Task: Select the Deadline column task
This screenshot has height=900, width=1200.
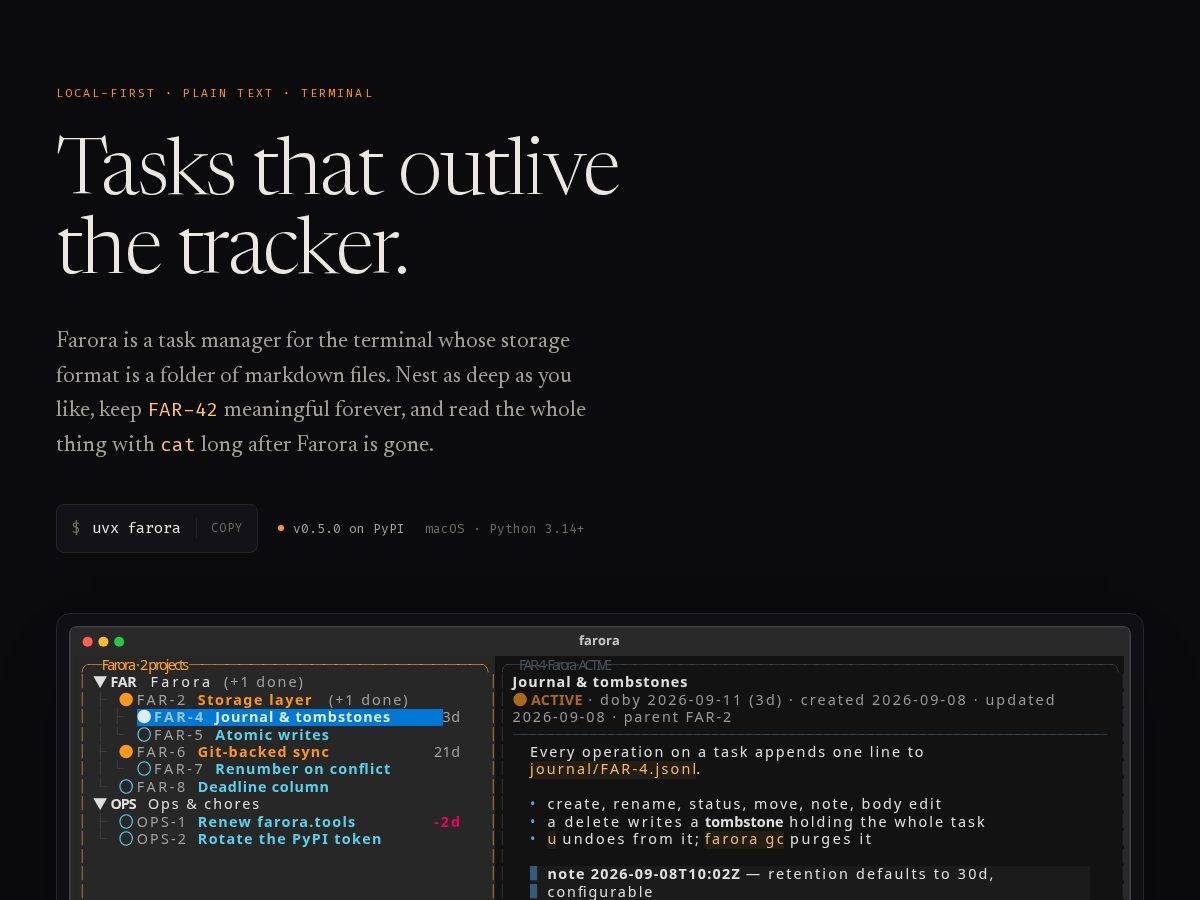Action: 264,787
